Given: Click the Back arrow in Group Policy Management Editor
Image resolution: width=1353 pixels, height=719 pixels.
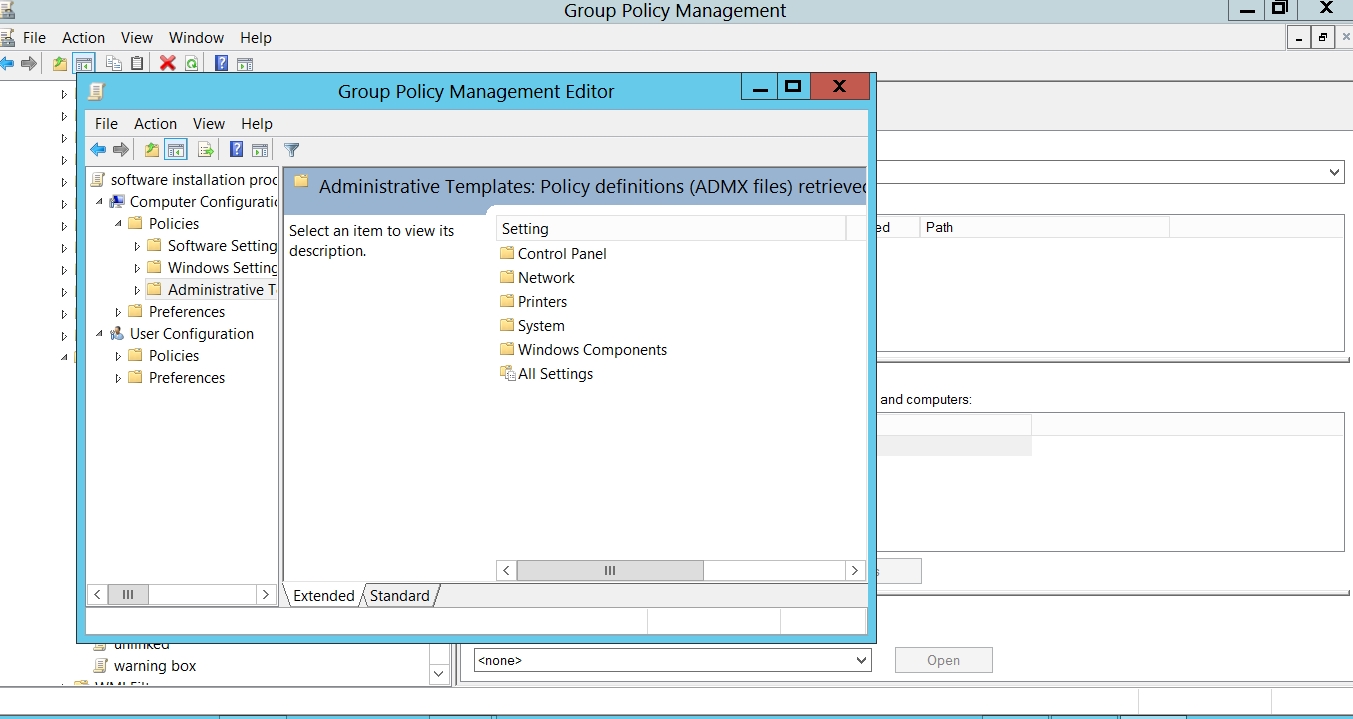Looking at the screenshot, I should tap(98, 150).
